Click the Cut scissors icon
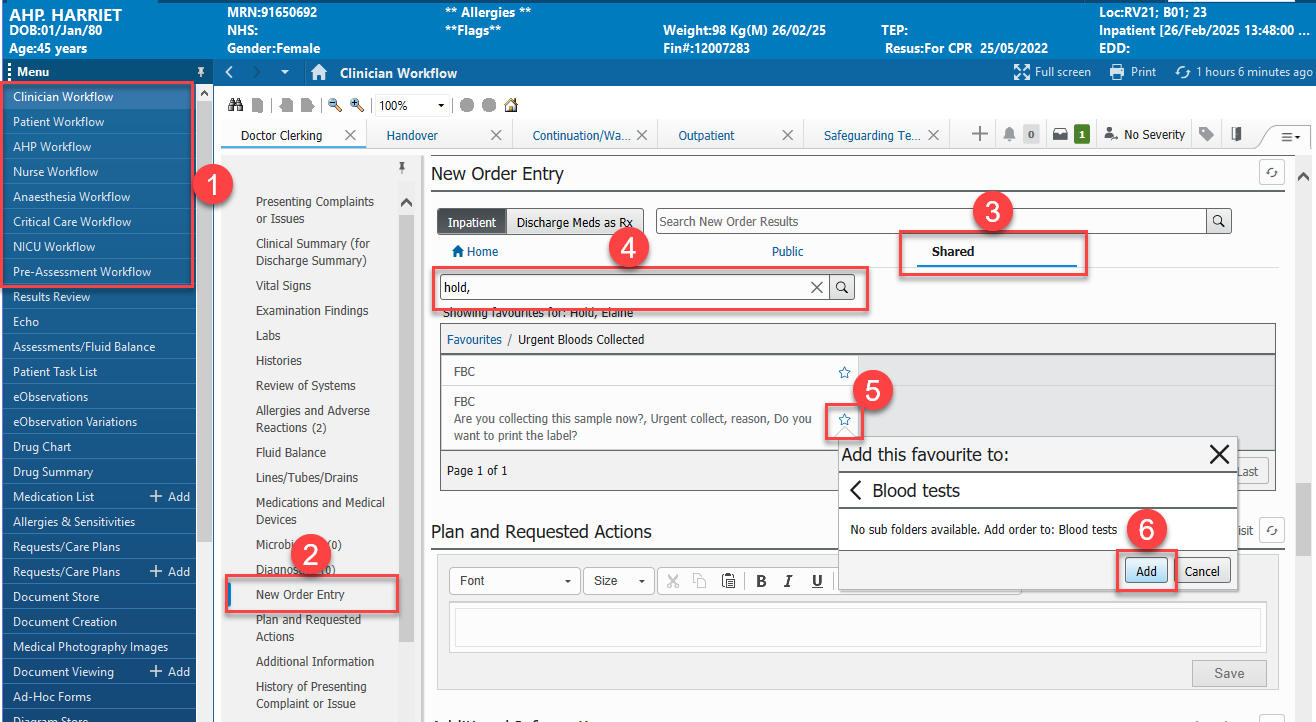 [x=673, y=581]
